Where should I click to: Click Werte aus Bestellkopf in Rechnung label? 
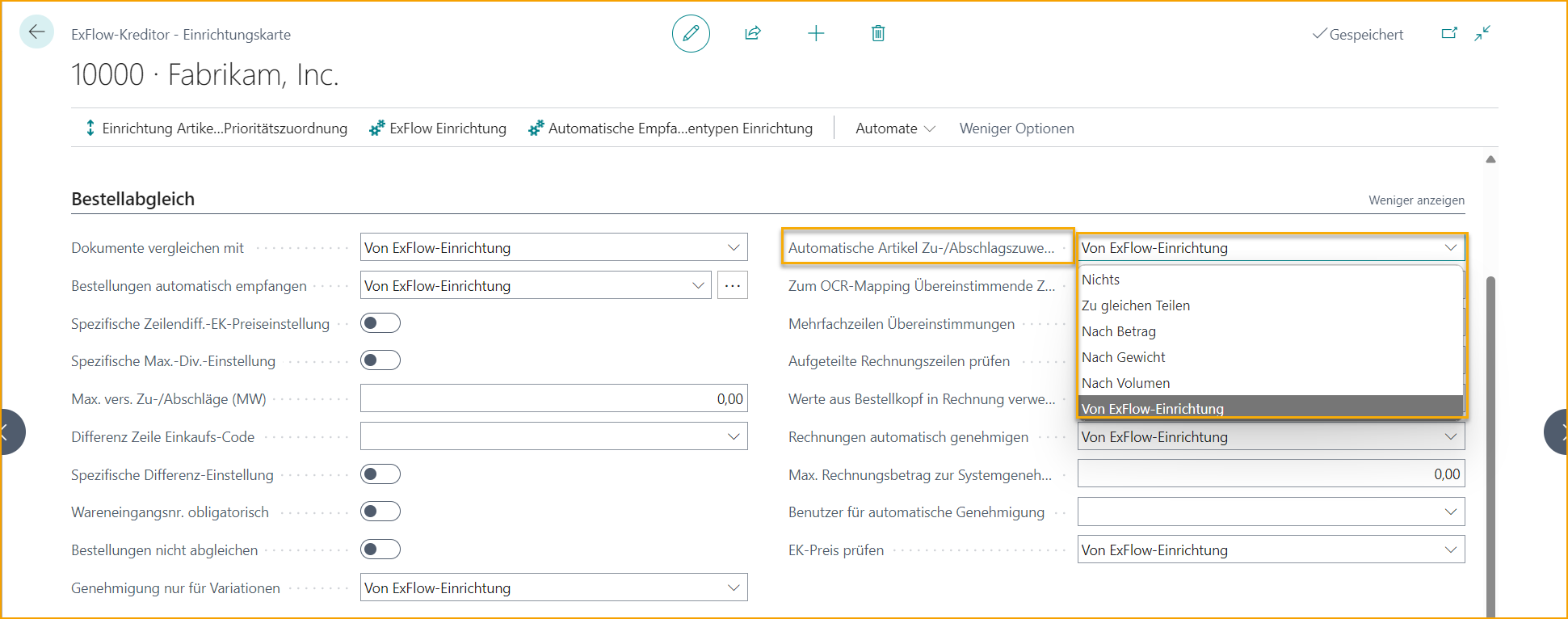click(x=922, y=398)
